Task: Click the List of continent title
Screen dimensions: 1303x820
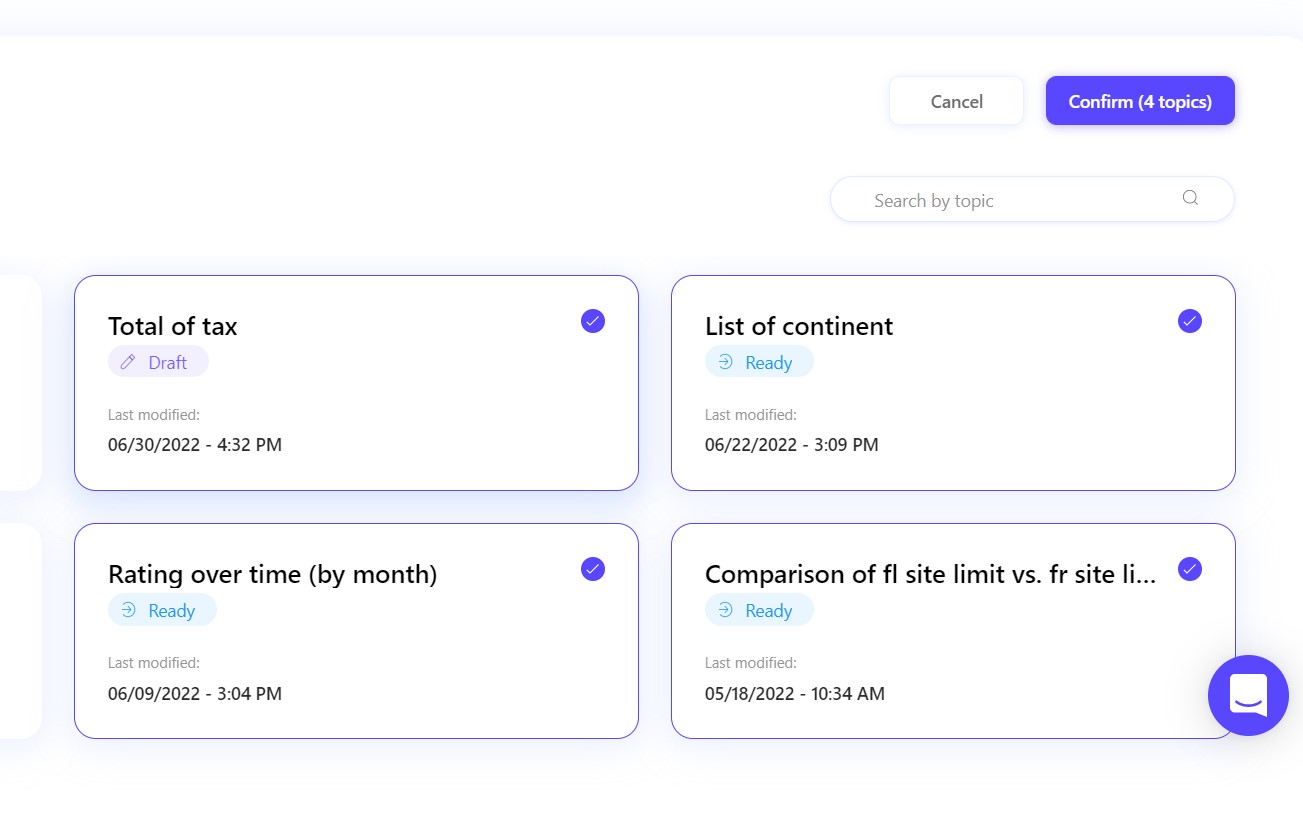Action: click(798, 326)
